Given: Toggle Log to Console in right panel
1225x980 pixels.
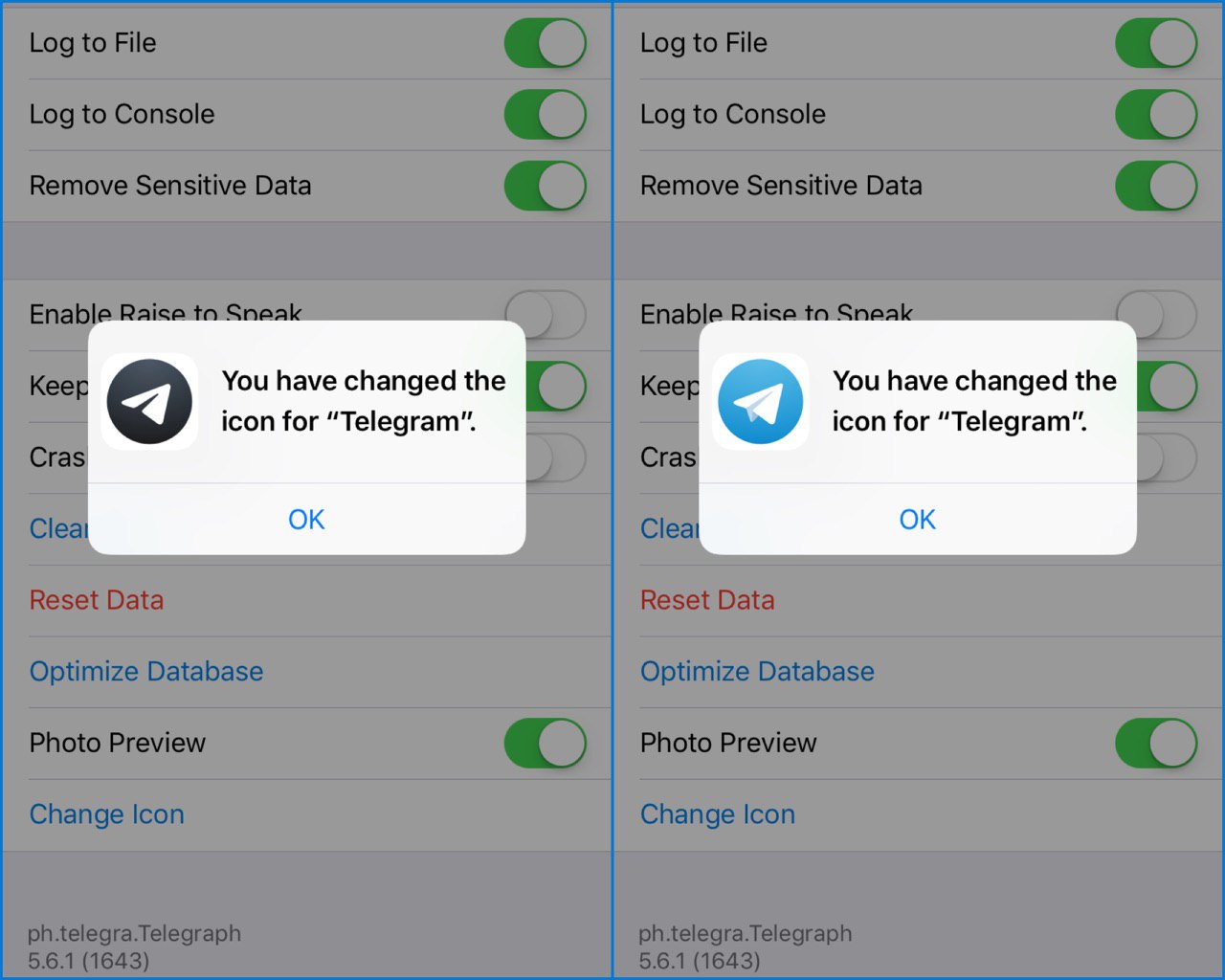Looking at the screenshot, I should (x=1156, y=115).
